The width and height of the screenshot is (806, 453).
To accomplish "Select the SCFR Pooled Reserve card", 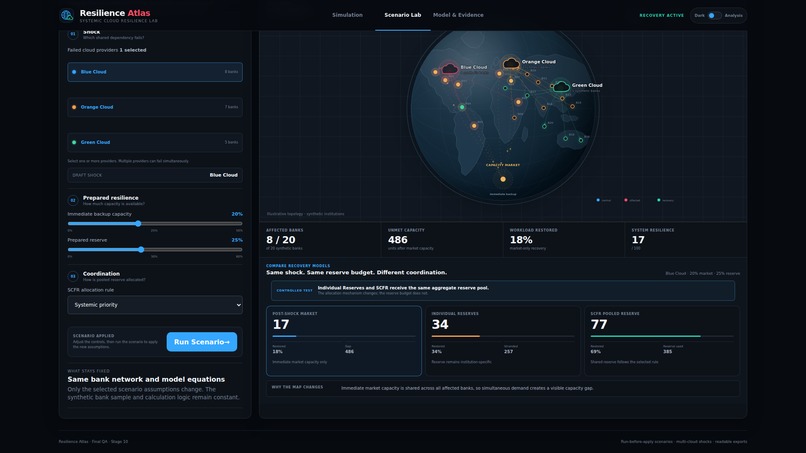I will coord(662,341).
